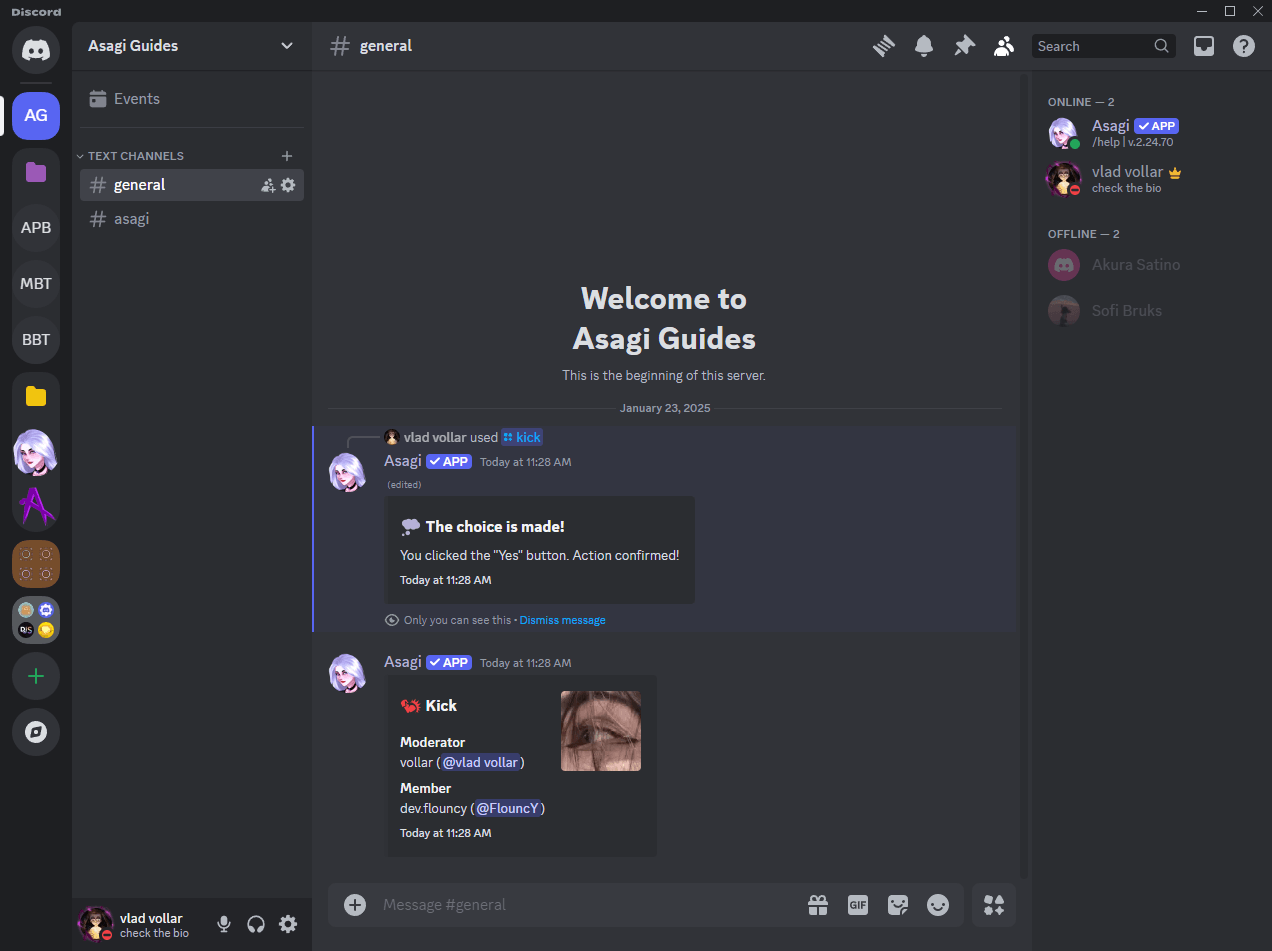The height and width of the screenshot is (951, 1272).
Task: Click the plus icon to create channel
Action: tap(287, 156)
